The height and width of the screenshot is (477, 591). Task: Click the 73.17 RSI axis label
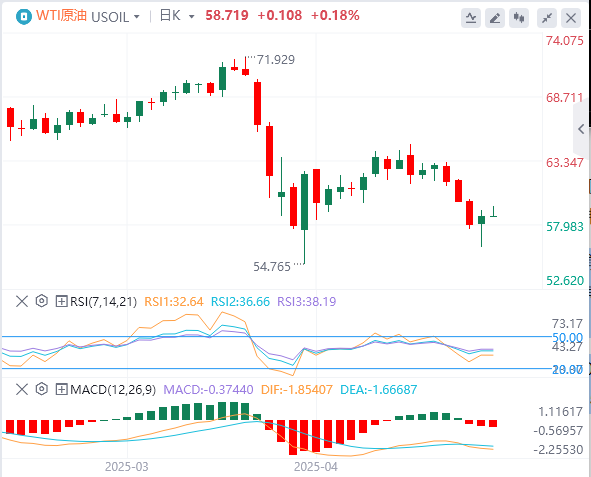tap(568, 324)
